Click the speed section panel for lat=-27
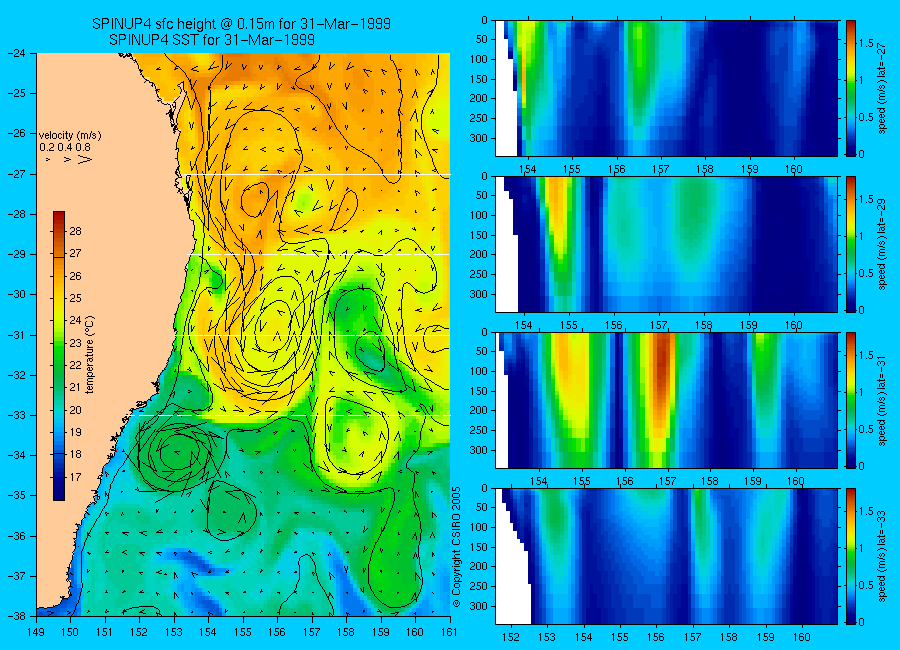This screenshot has height=650, width=900. click(x=666, y=88)
